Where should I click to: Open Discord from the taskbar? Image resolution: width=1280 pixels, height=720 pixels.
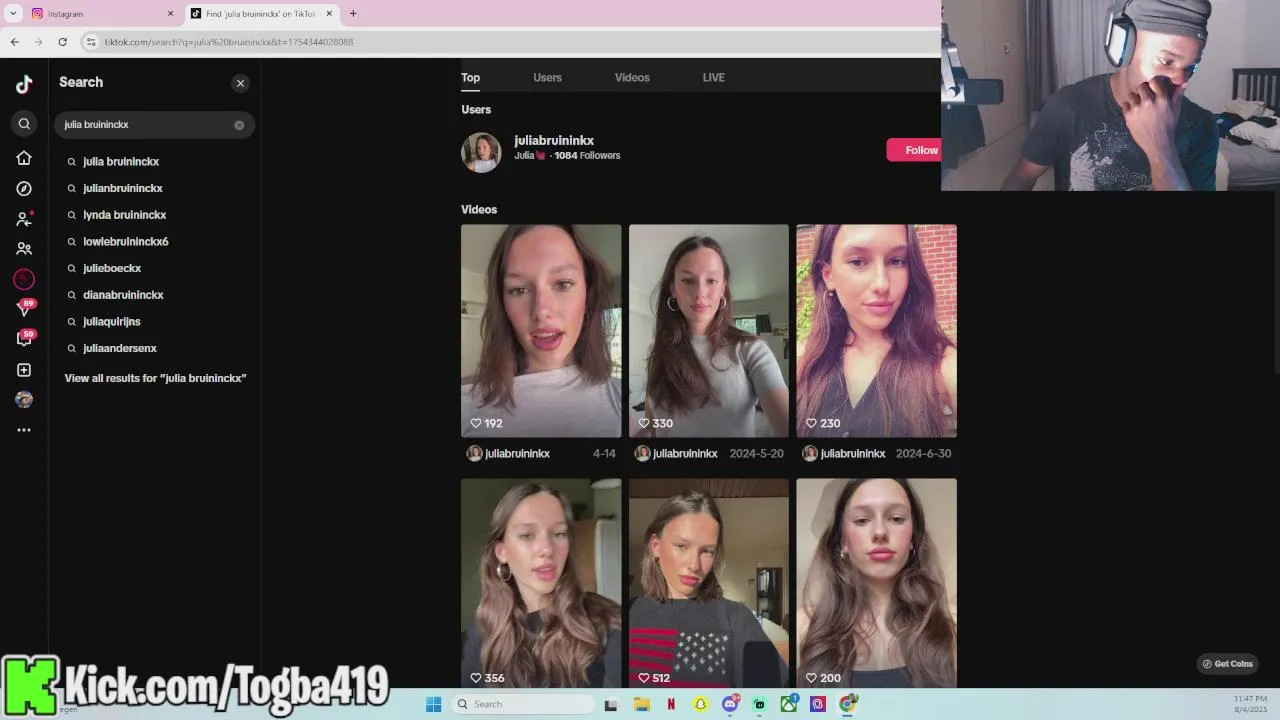tap(730, 704)
